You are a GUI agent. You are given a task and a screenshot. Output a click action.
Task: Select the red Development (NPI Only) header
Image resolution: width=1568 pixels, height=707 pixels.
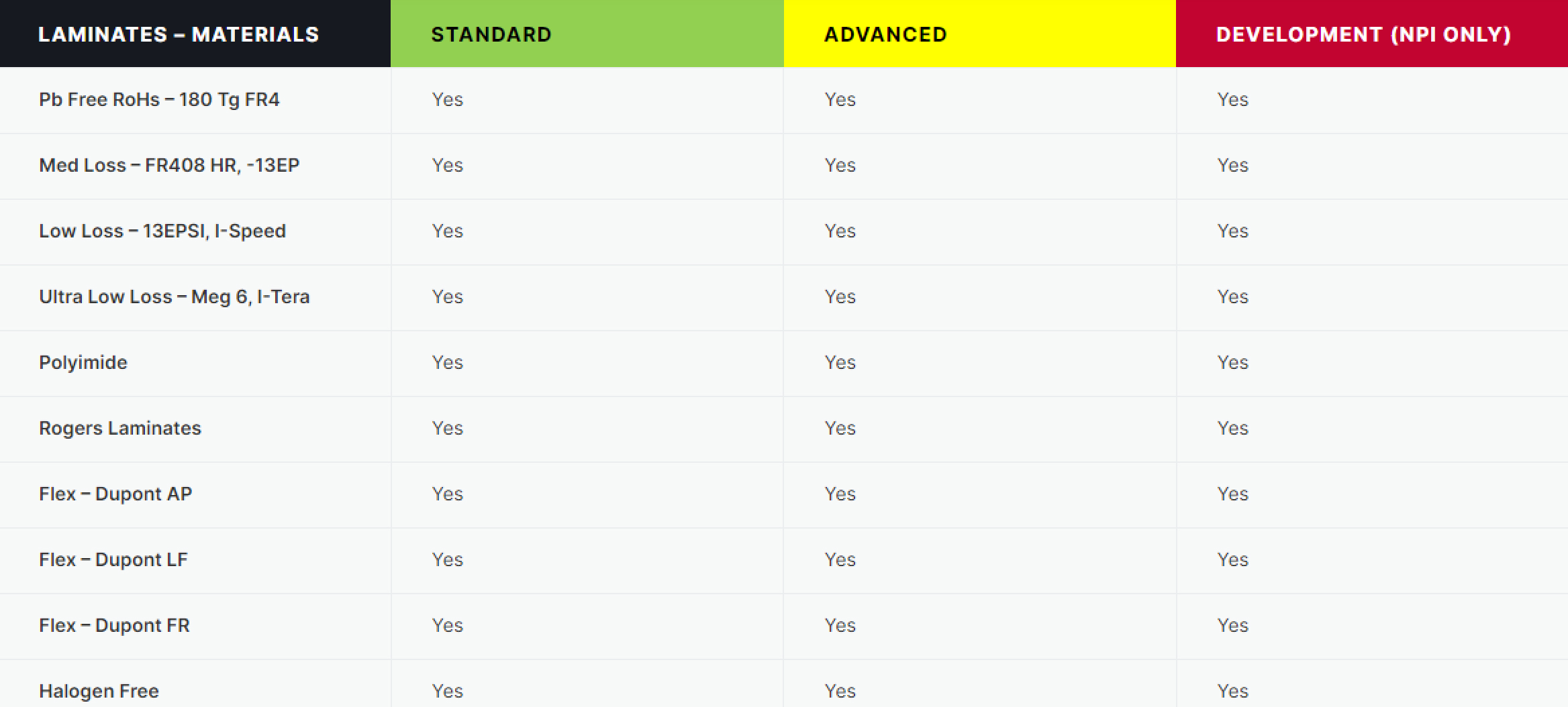pyautogui.click(x=1363, y=34)
